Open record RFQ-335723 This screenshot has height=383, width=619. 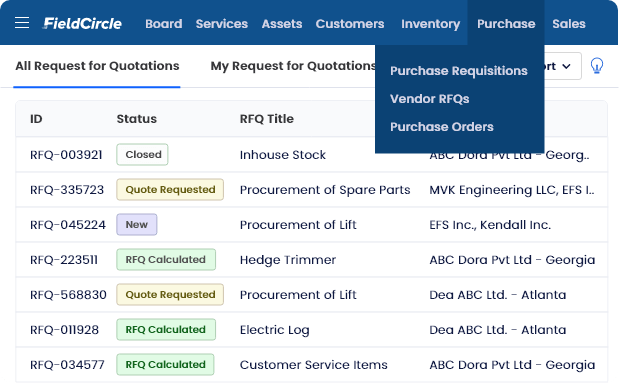coord(67,190)
